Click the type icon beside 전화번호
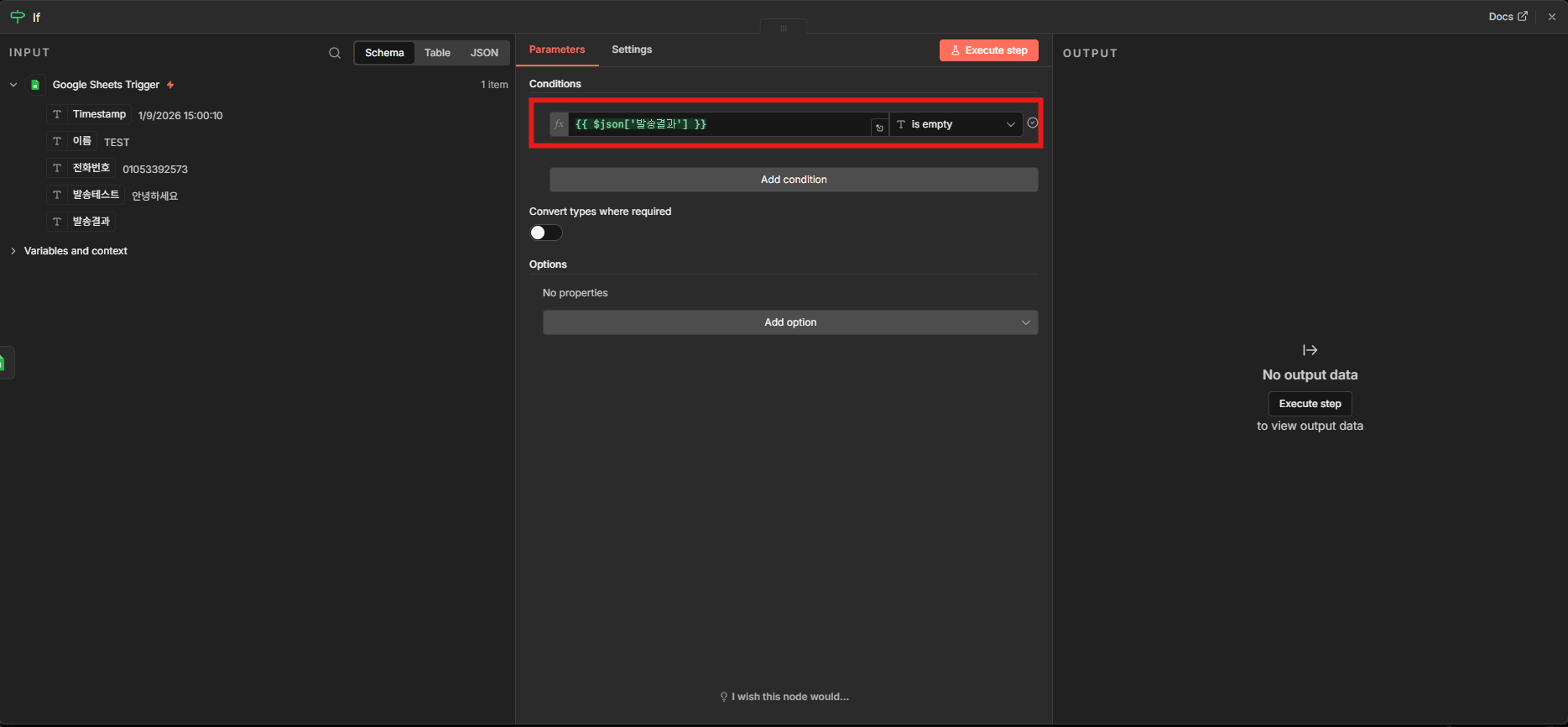Viewport: 1568px width, 727px height. 57,168
